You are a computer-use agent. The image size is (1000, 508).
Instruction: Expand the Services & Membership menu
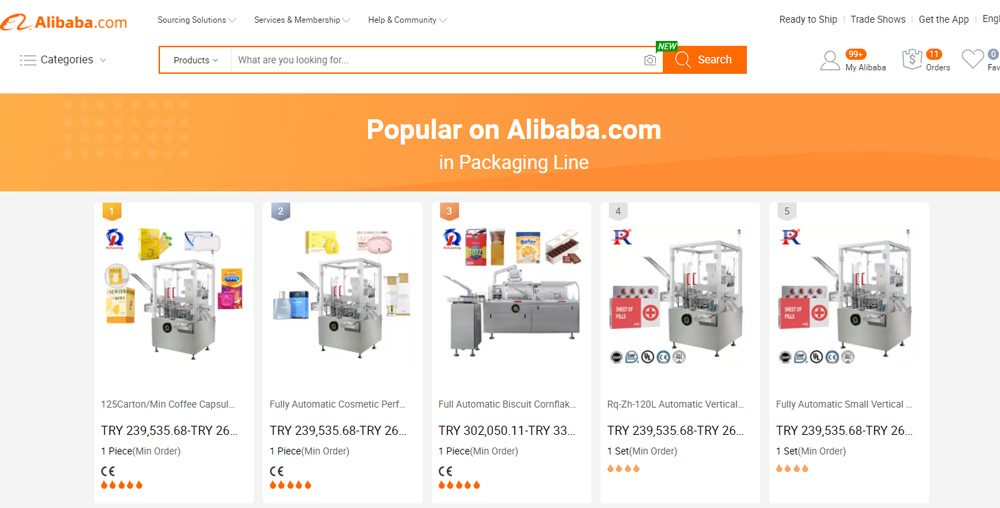(302, 20)
